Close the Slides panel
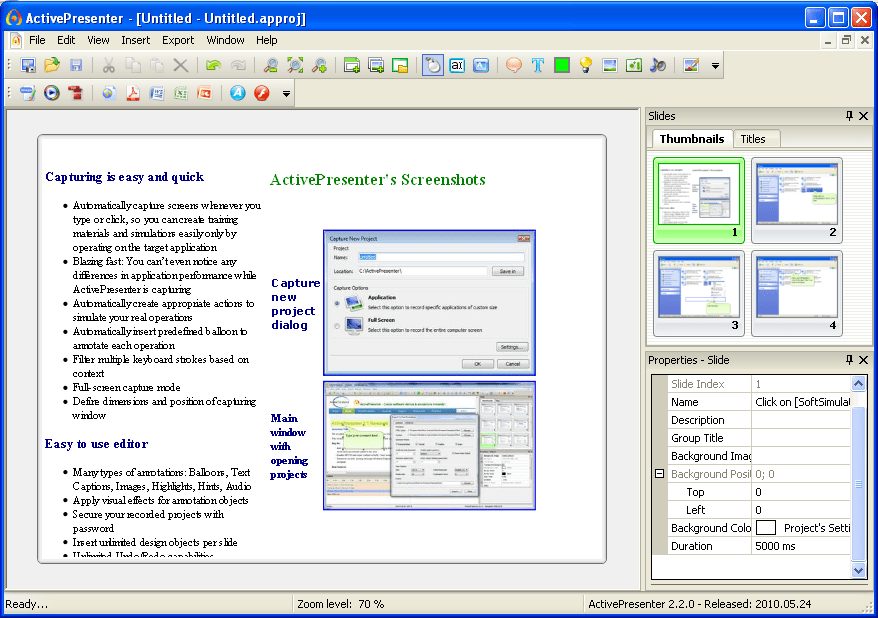Image resolution: width=878 pixels, height=618 pixels. pyautogui.click(x=863, y=116)
